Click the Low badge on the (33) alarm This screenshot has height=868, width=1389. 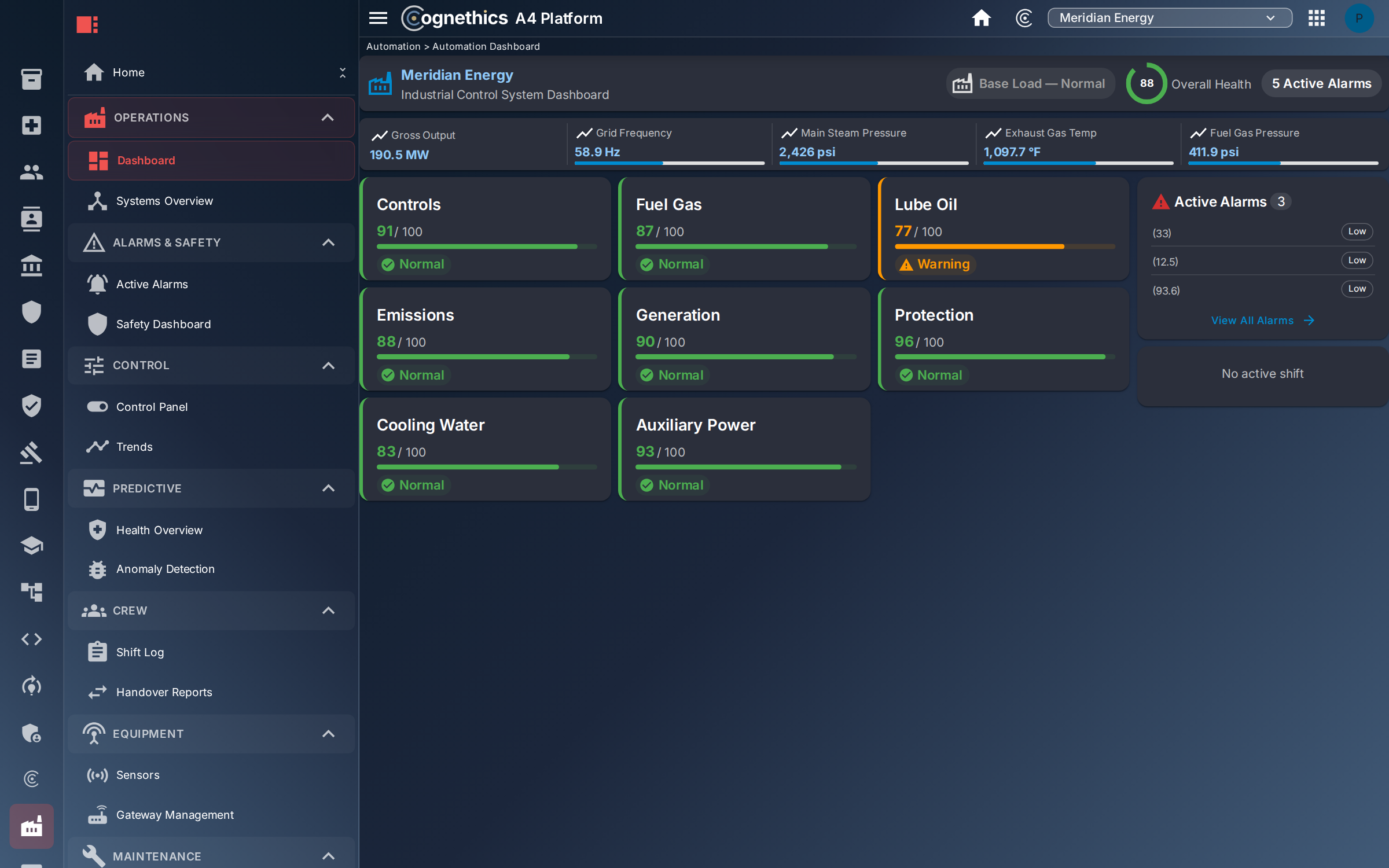pos(1357,231)
